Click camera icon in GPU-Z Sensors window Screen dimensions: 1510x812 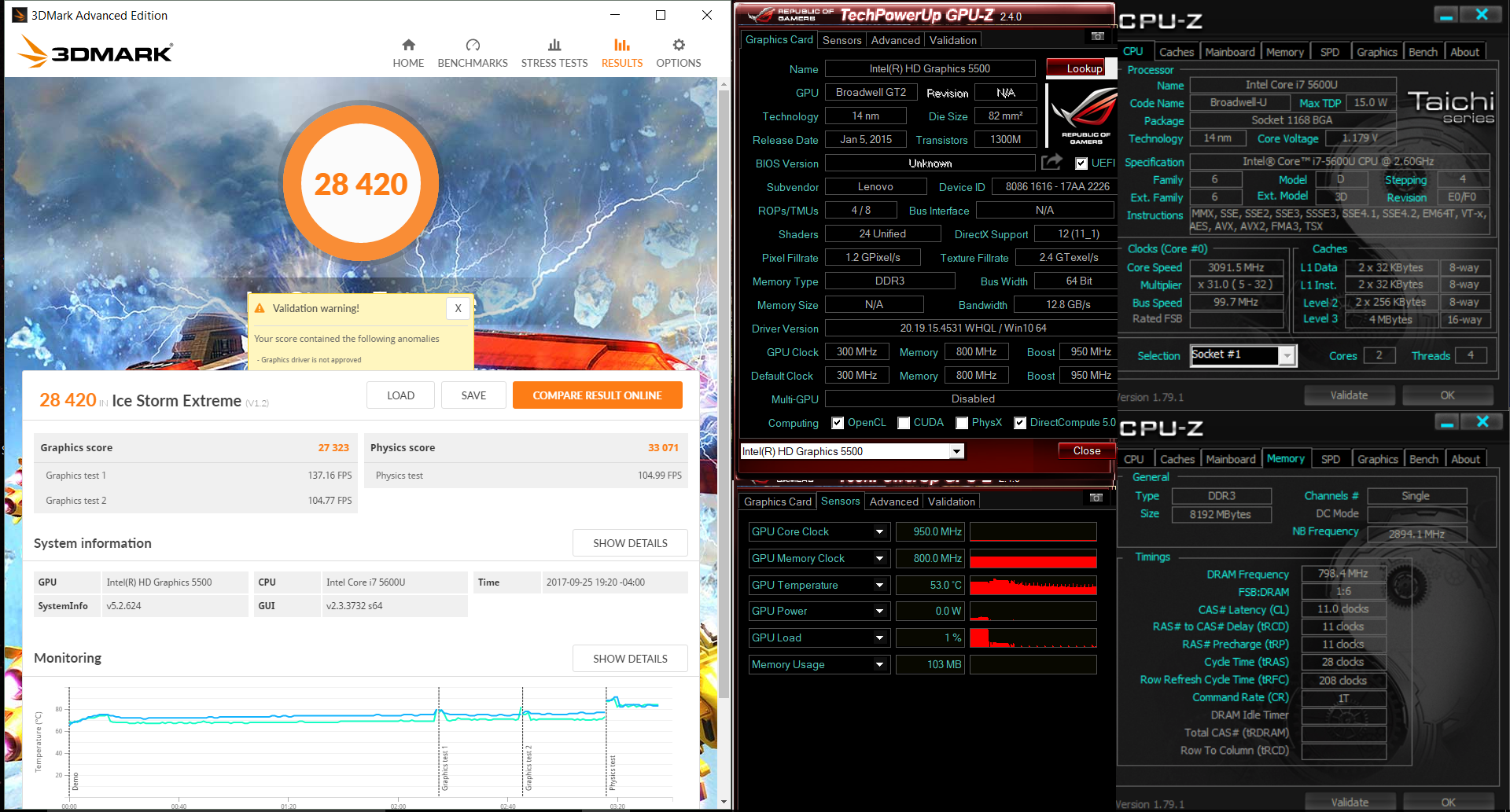(1096, 498)
